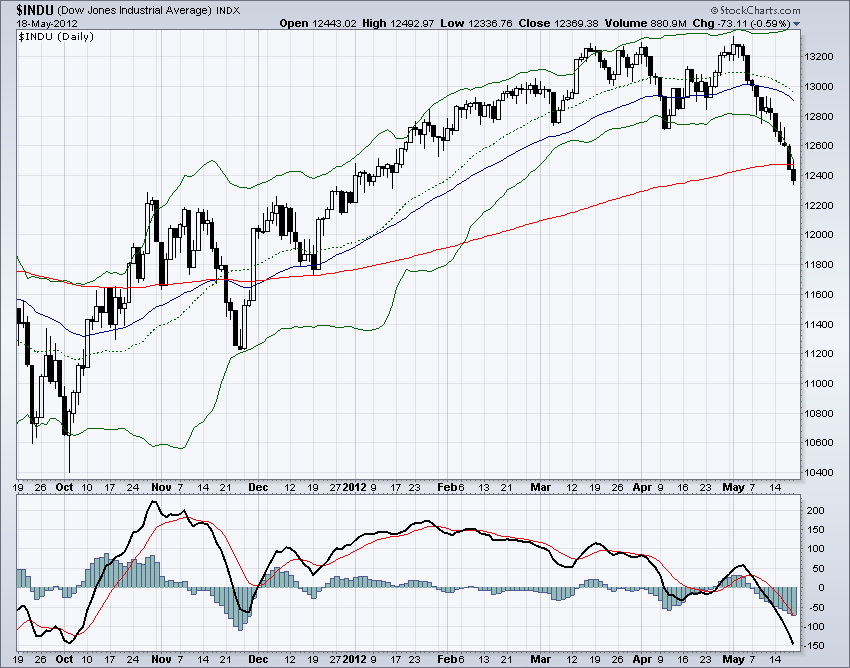Click the 12200 price axis label
Image resolution: width=850 pixels, height=668 pixels.
pos(818,205)
